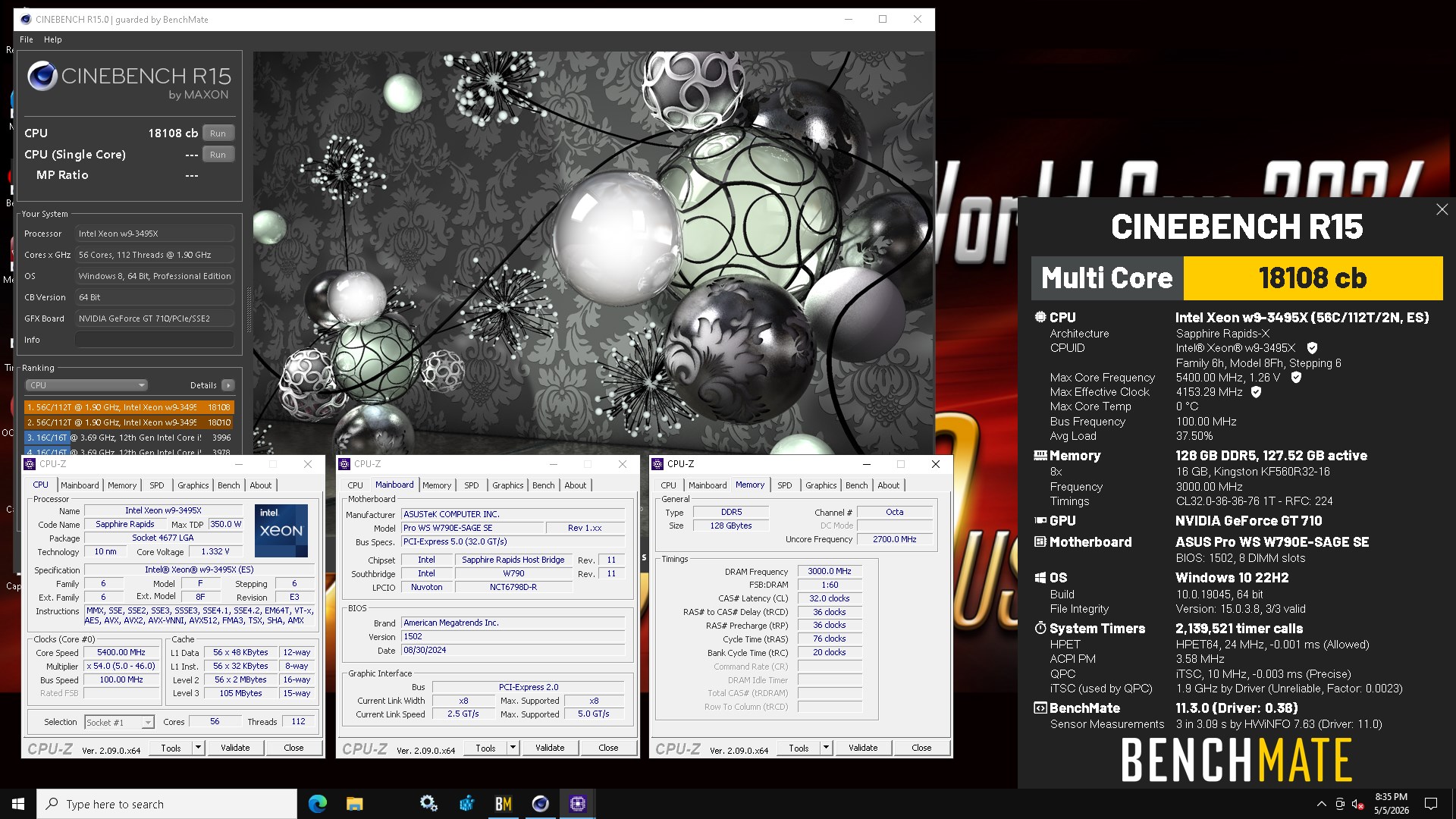This screenshot has width=1456, height=819.
Task: Select ranking entry scoring 18010
Action: 129,422
